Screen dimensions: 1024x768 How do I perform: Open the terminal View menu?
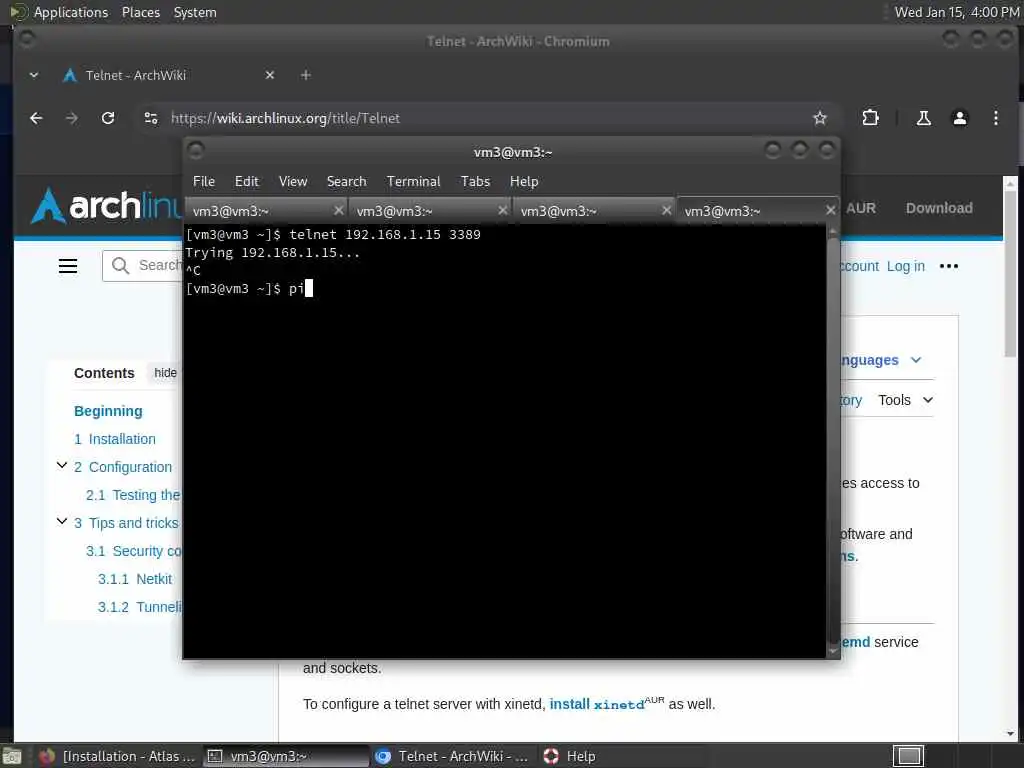293,182
